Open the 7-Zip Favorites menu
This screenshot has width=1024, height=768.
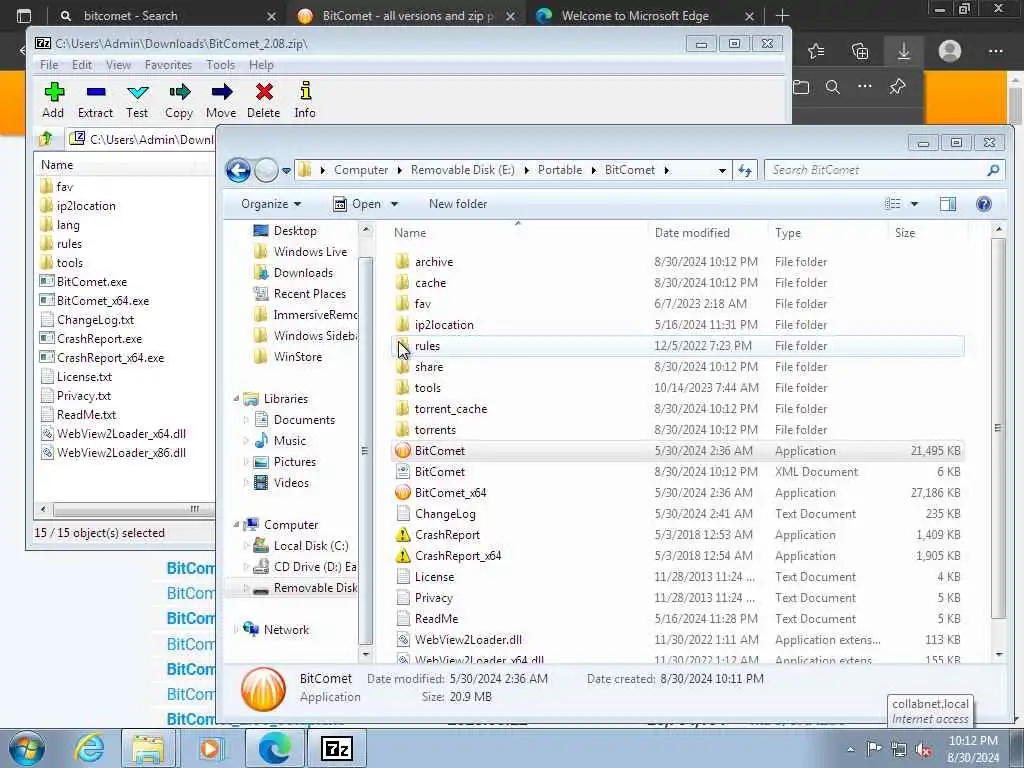click(168, 65)
